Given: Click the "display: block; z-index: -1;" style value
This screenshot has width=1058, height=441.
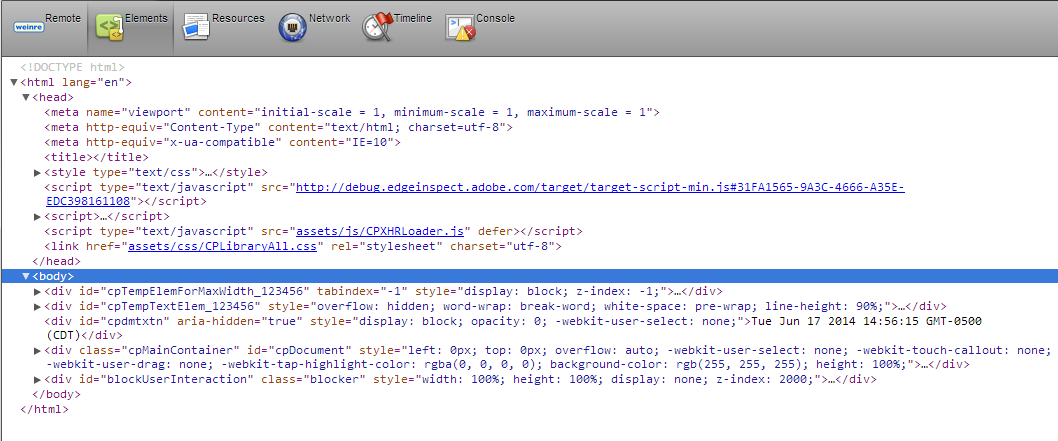Looking at the screenshot, I should [x=563, y=291].
